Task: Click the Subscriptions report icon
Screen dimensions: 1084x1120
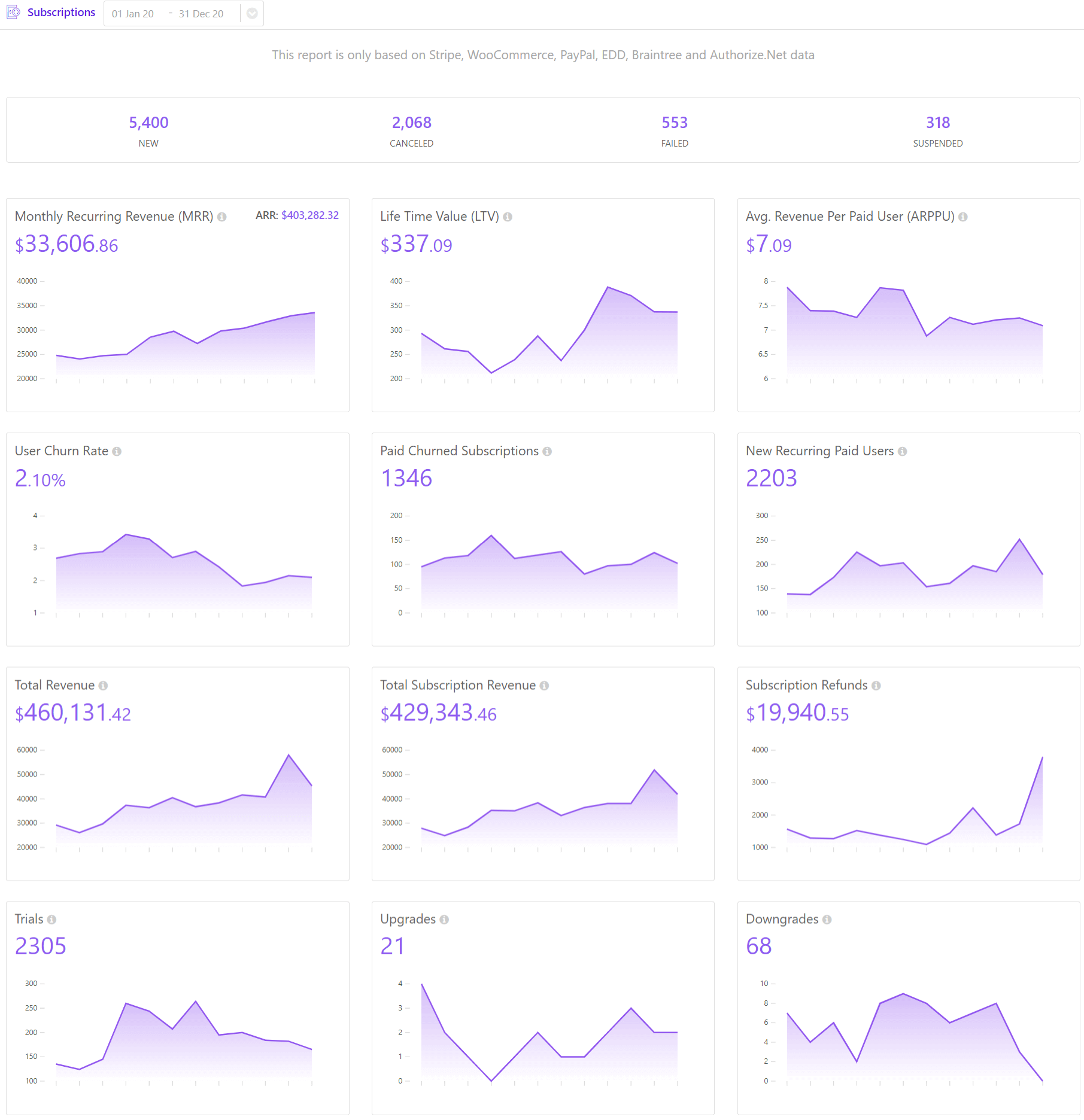Action: (x=13, y=12)
